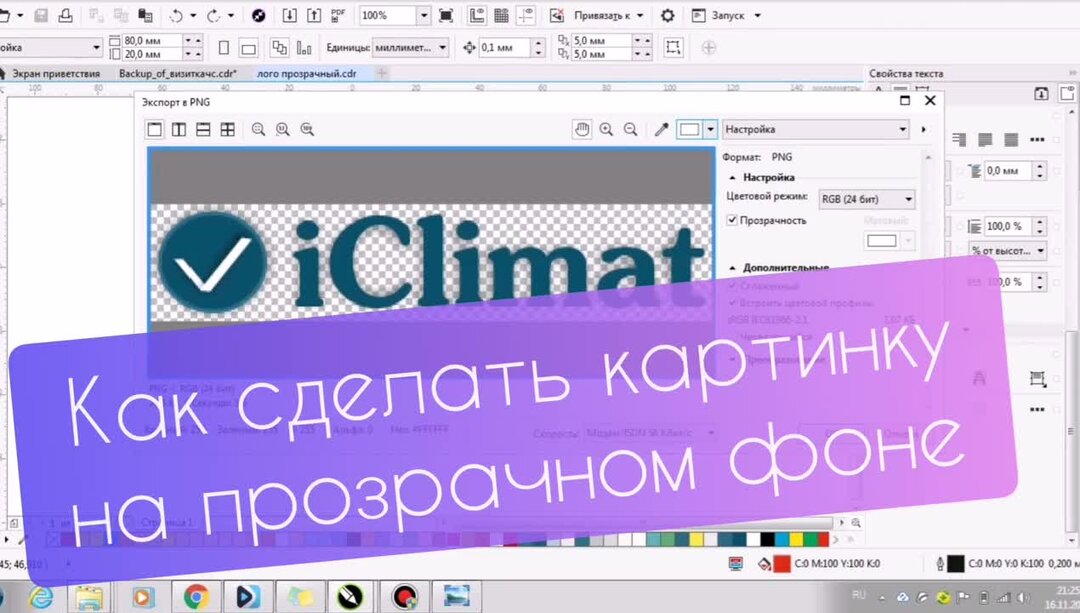The height and width of the screenshot is (613, 1080).
Task: Click the plus button to add new document tab
Action: pos(382,73)
